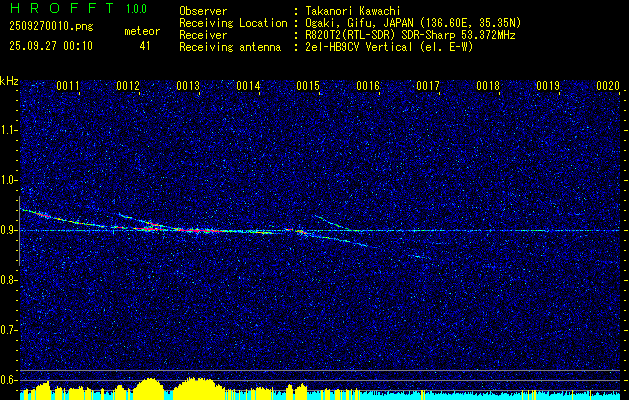The width and height of the screenshot is (629, 400).
Task: Click the 0018 time marker
Action: pos(488,86)
